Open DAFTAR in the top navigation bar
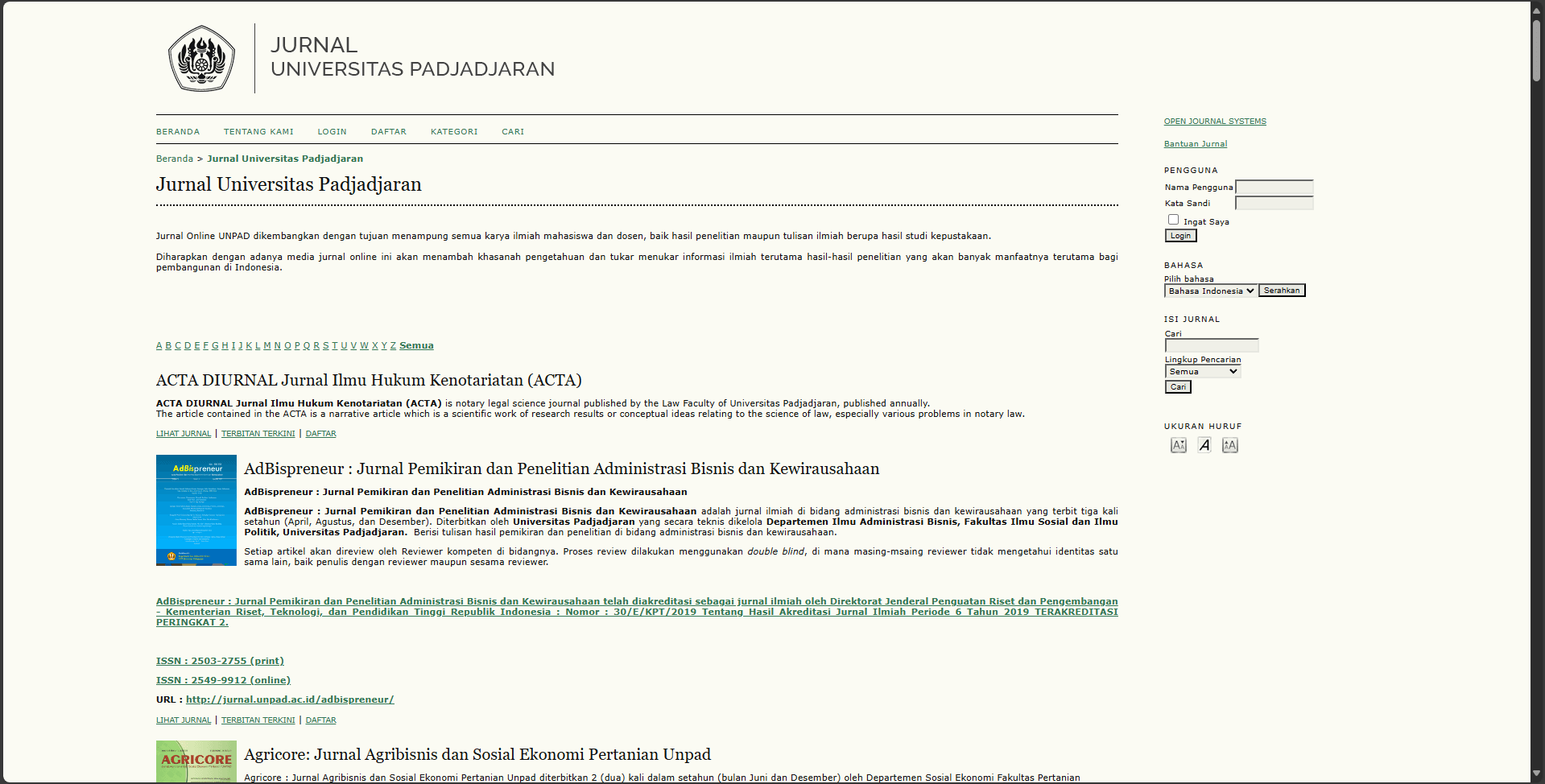This screenshot has height=784, width=1545. coord(389,131)
